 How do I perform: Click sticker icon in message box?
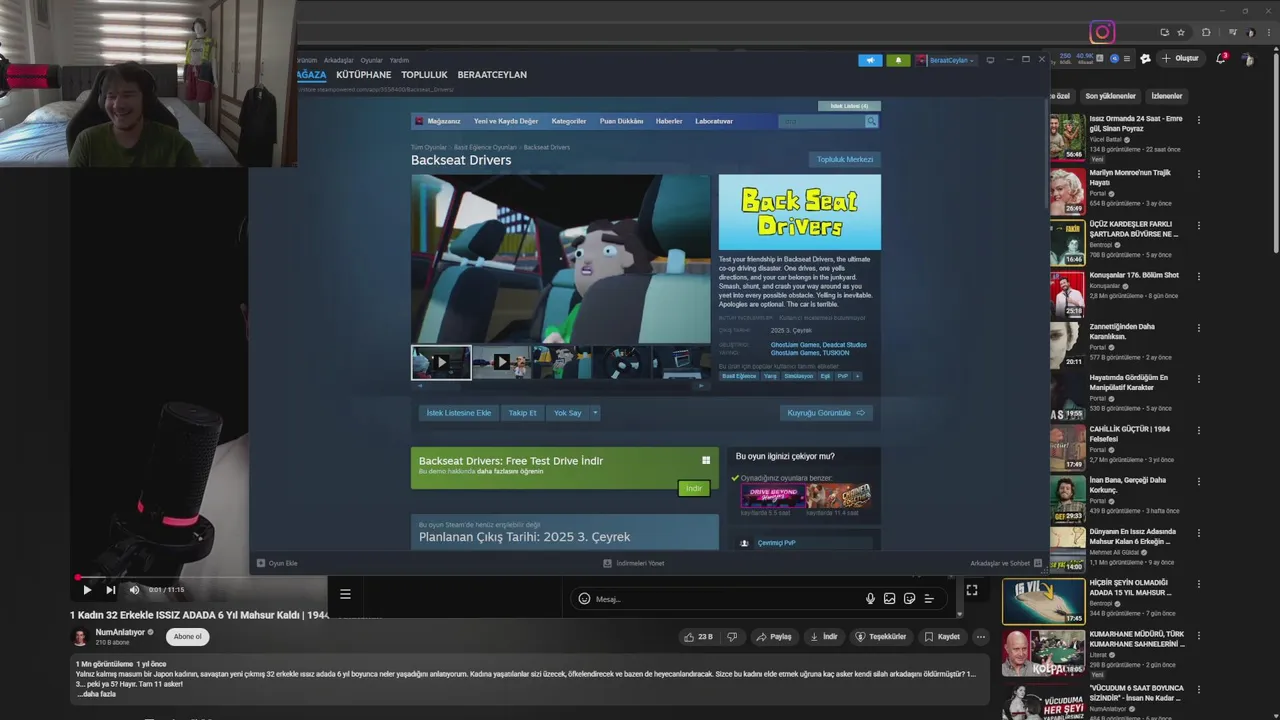909,599
